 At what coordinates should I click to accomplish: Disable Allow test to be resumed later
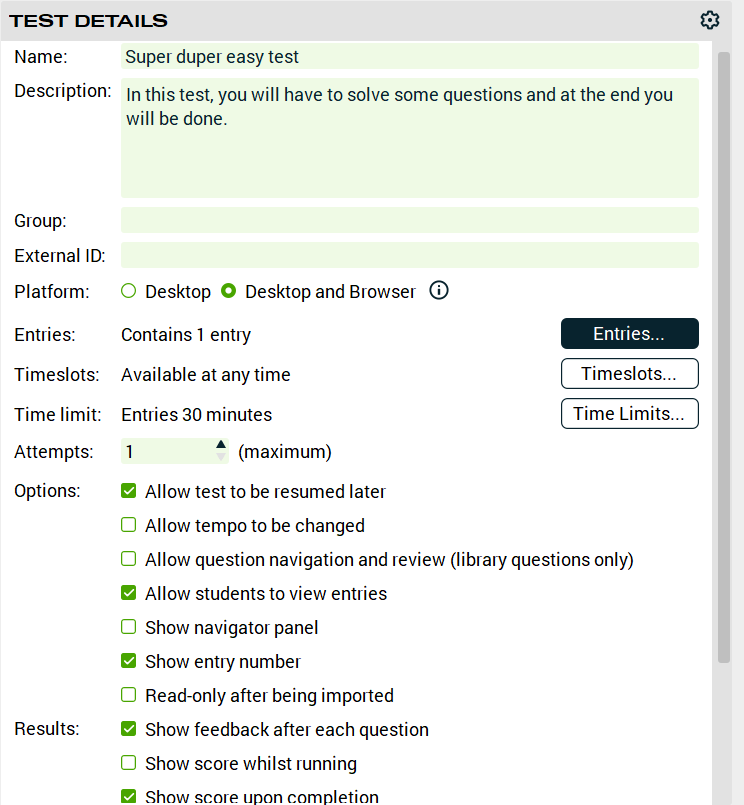[128, 492]
